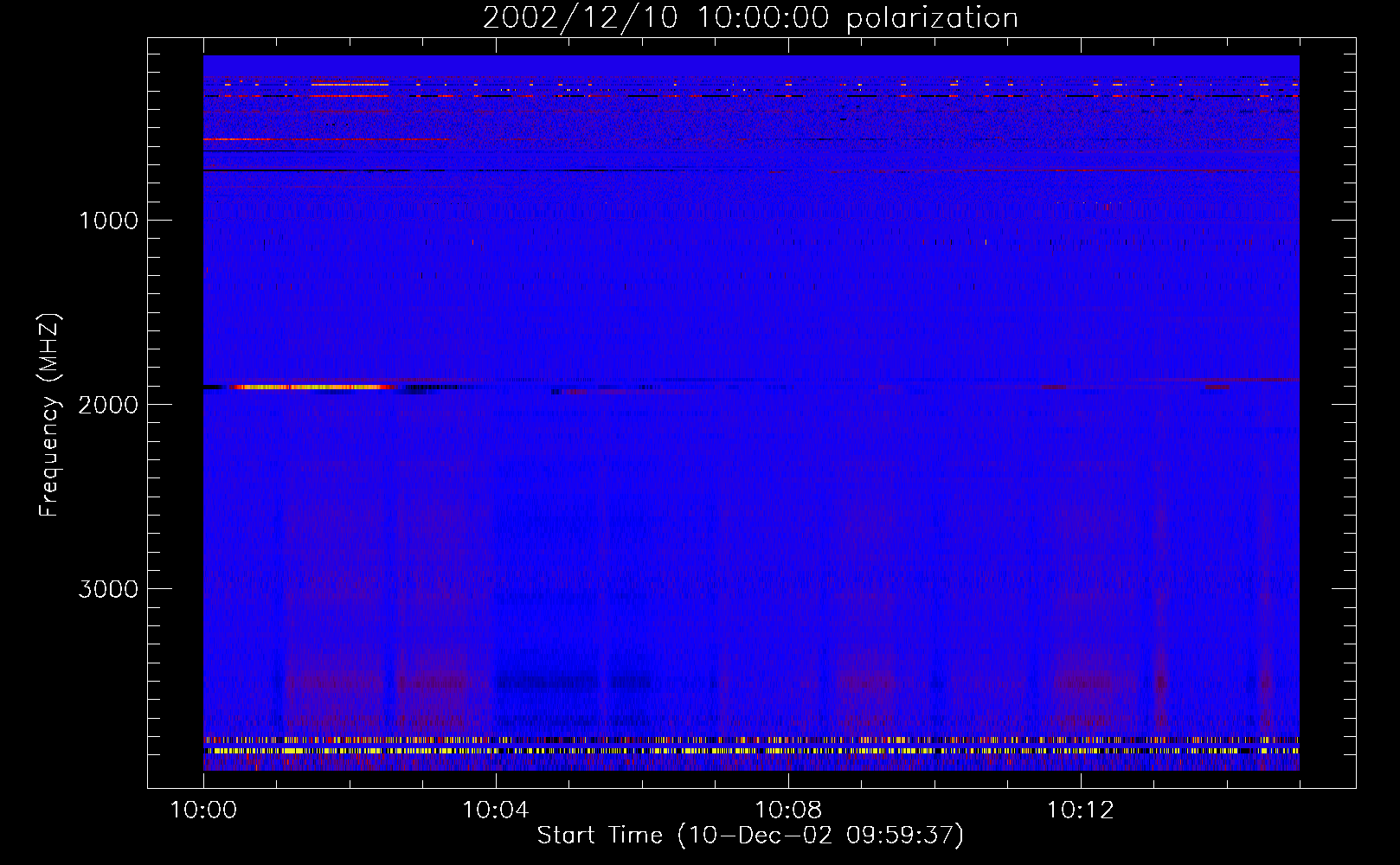
Task: Click the 2000 frequency tick label
Action: click(x=108, y=405)
